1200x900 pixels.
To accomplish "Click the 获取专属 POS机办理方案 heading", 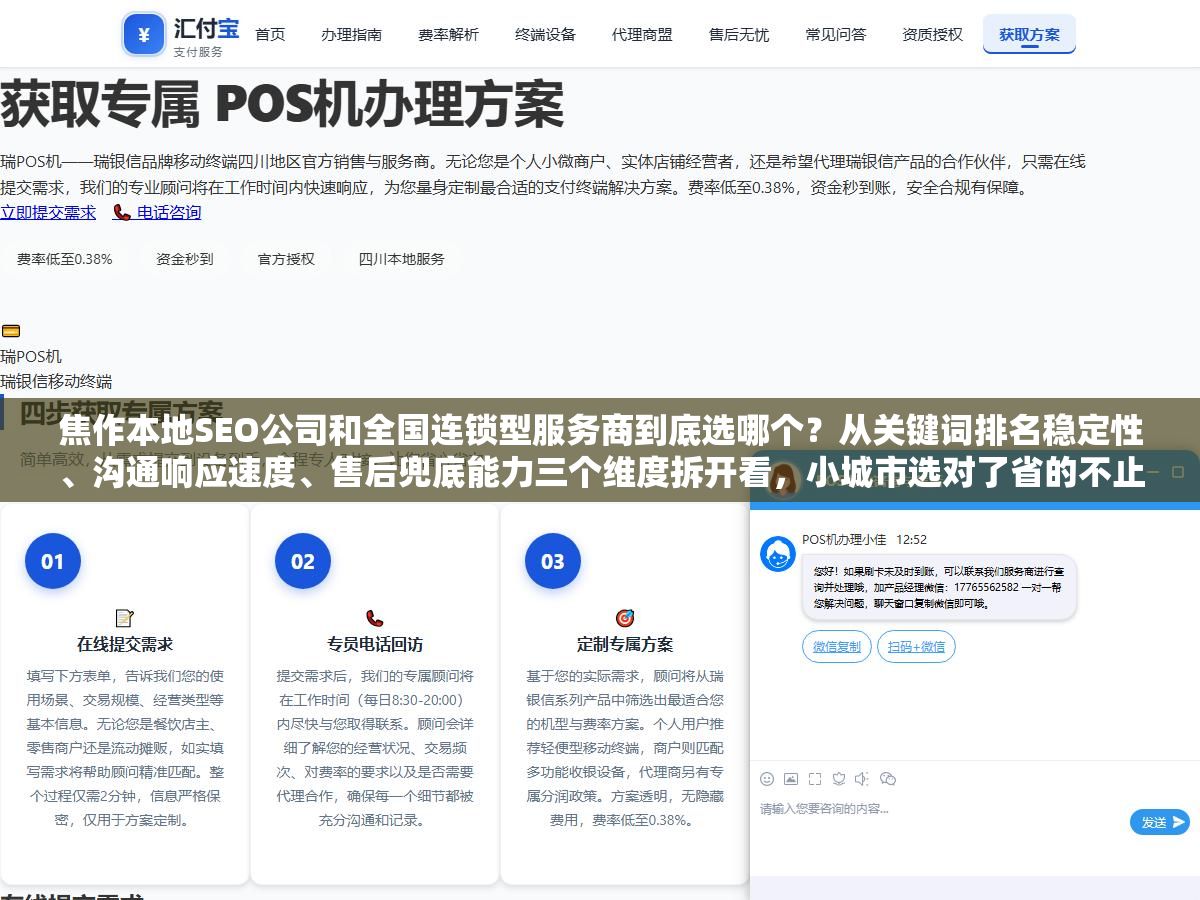I will point(282,105).
